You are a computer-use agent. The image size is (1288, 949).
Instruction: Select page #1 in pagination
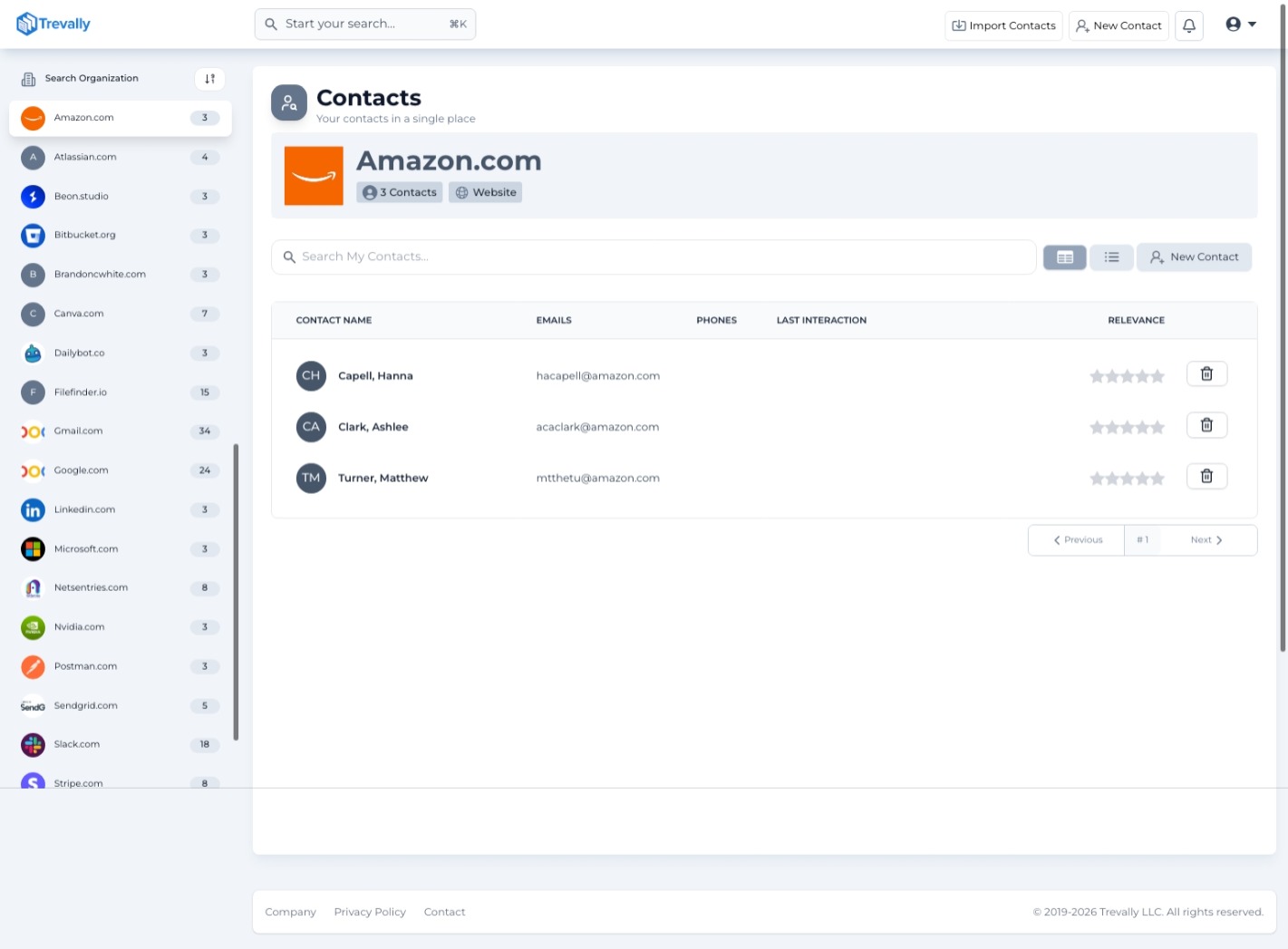click(x=1142, y=540)
